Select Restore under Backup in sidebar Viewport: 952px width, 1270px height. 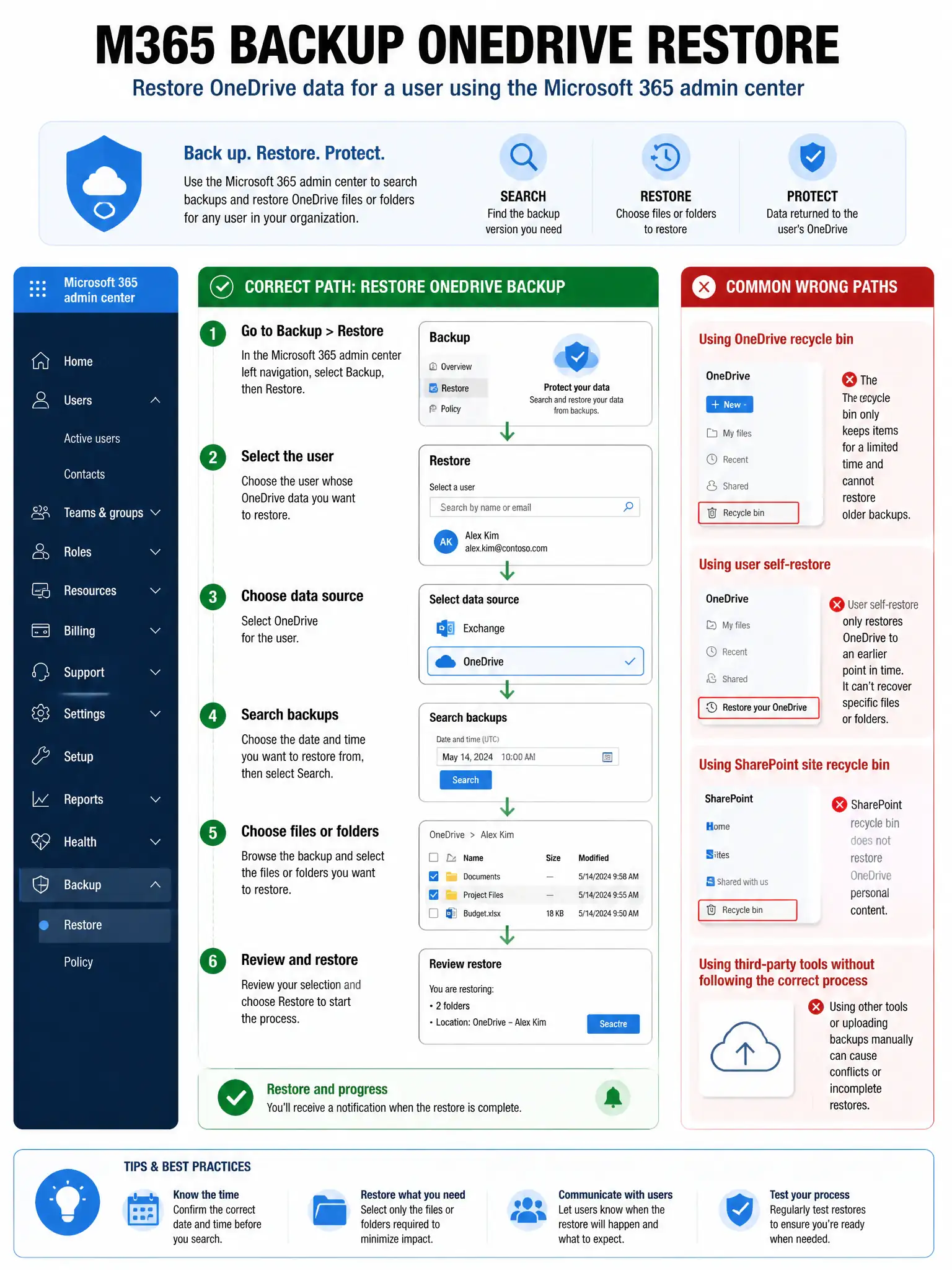[104, 925]
